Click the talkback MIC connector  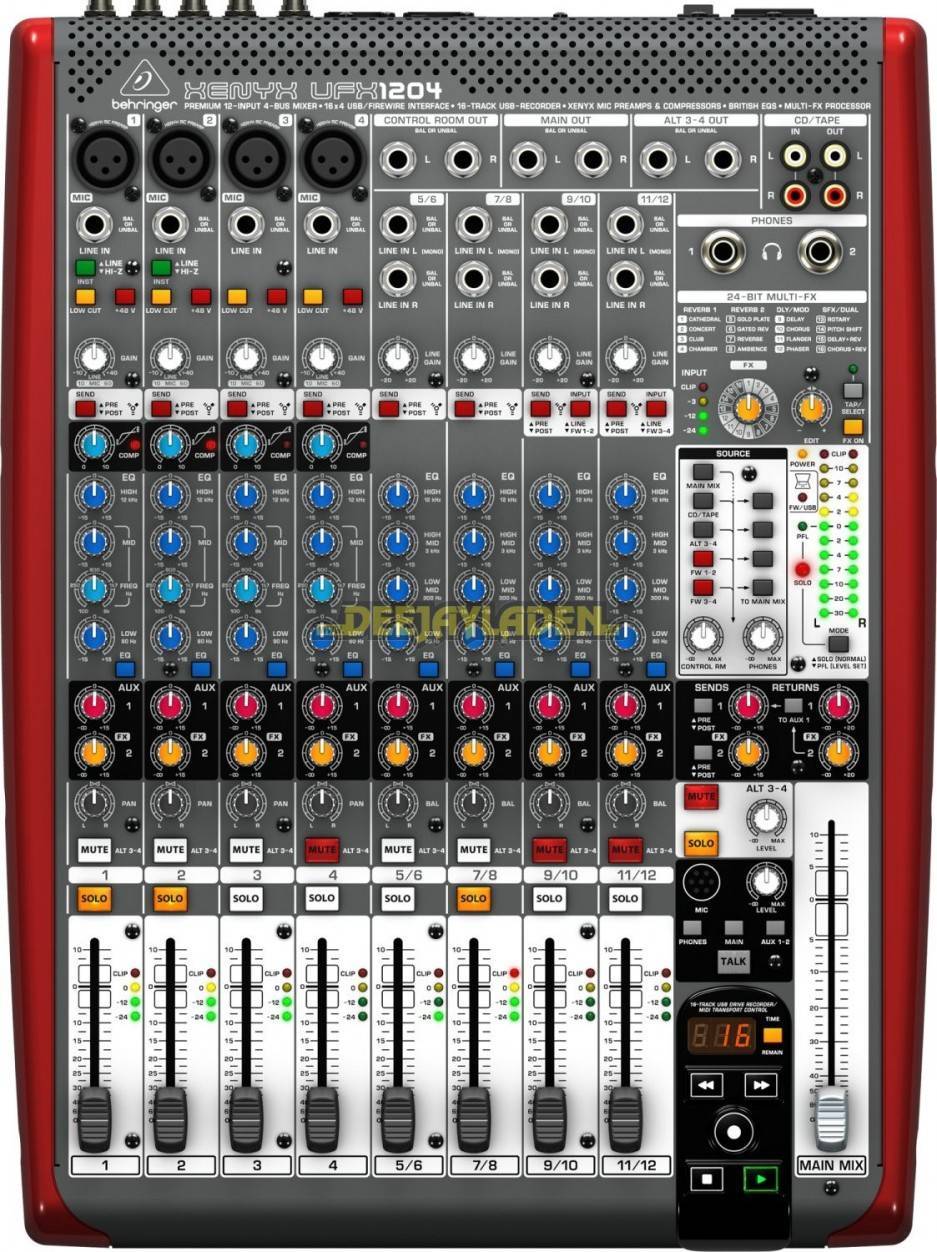coord(700,885)
